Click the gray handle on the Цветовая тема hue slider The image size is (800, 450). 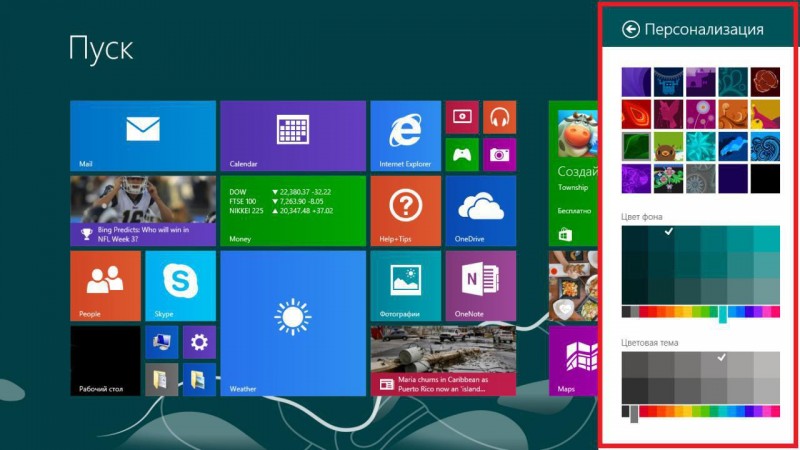[x=634, y=414]
